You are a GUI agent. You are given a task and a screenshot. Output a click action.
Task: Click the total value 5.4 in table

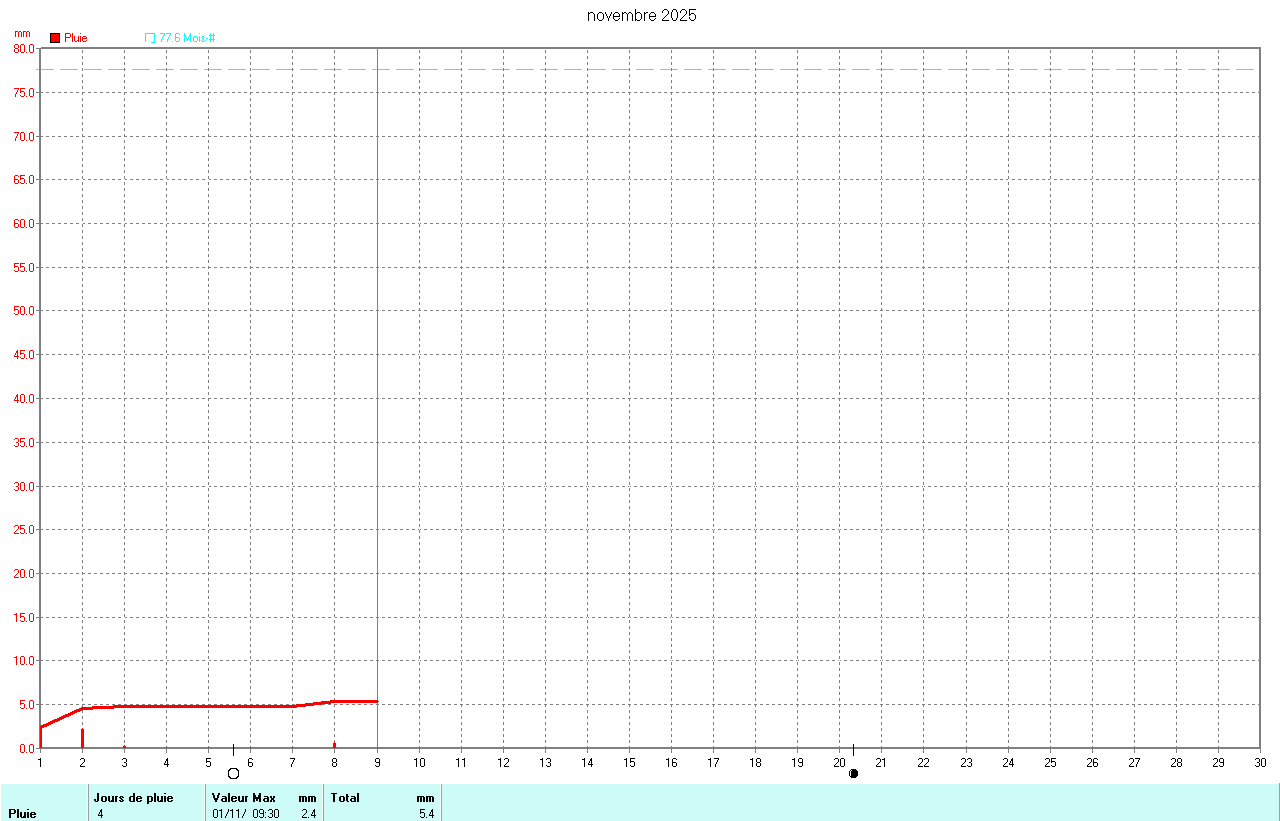(426, 814)
